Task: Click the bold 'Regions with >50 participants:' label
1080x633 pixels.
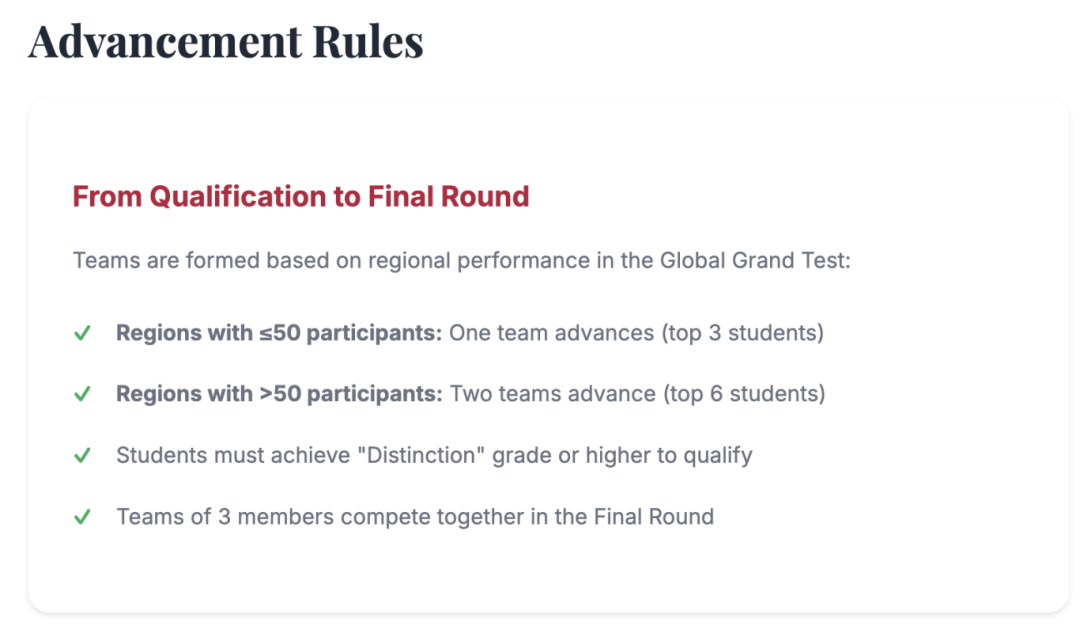Action: [x=279, y=394]
